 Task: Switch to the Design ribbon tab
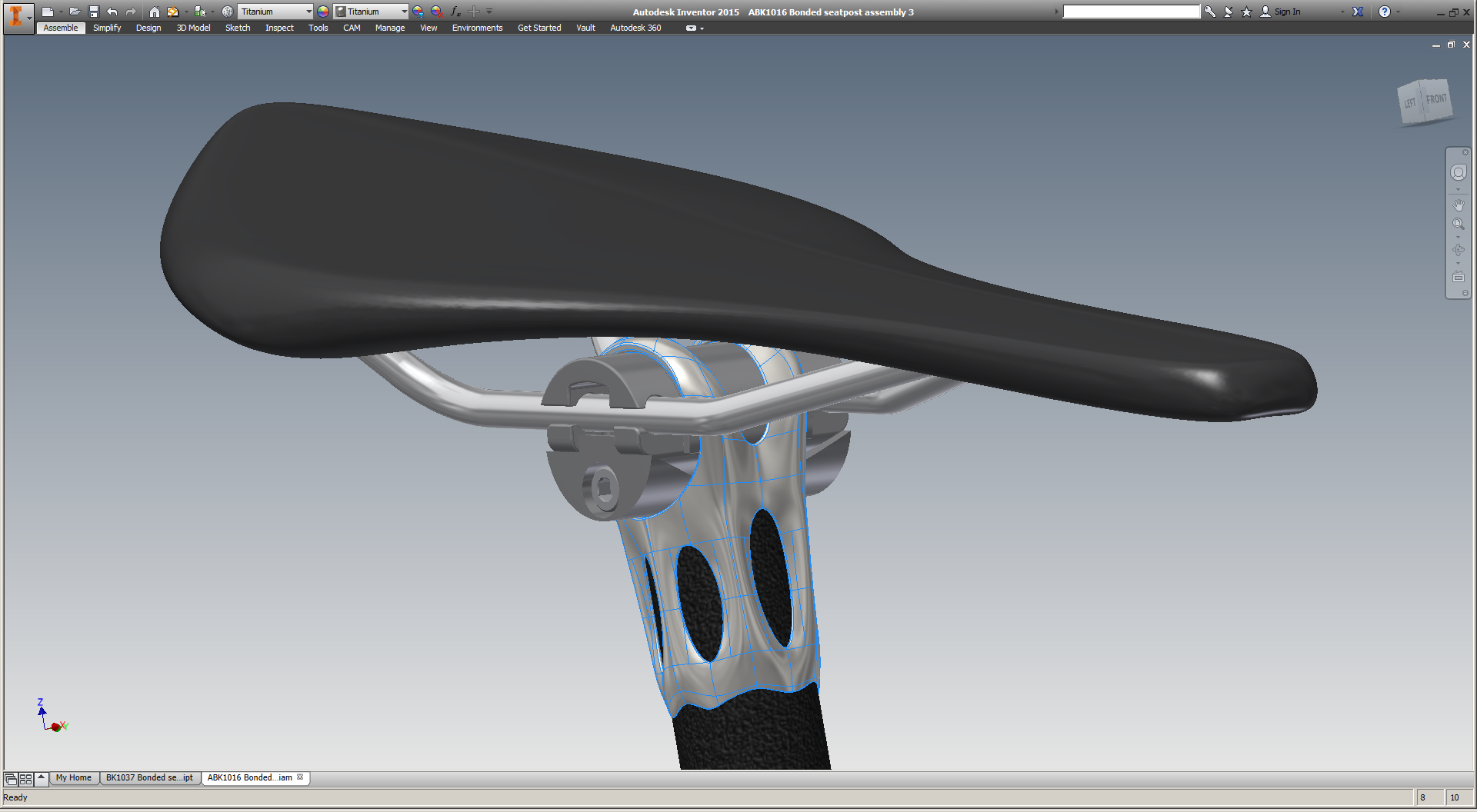pyautogui.click(x=148, y=28)
